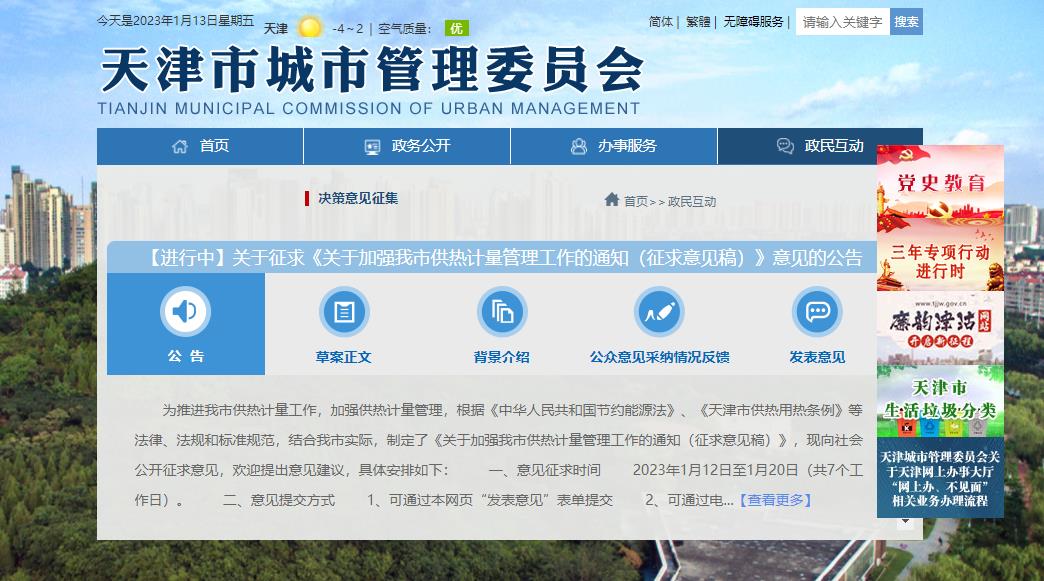Switch to the 政民互动 navigation tab
1044x581 pixels.
pyautogui.click(x=820, y=146)
